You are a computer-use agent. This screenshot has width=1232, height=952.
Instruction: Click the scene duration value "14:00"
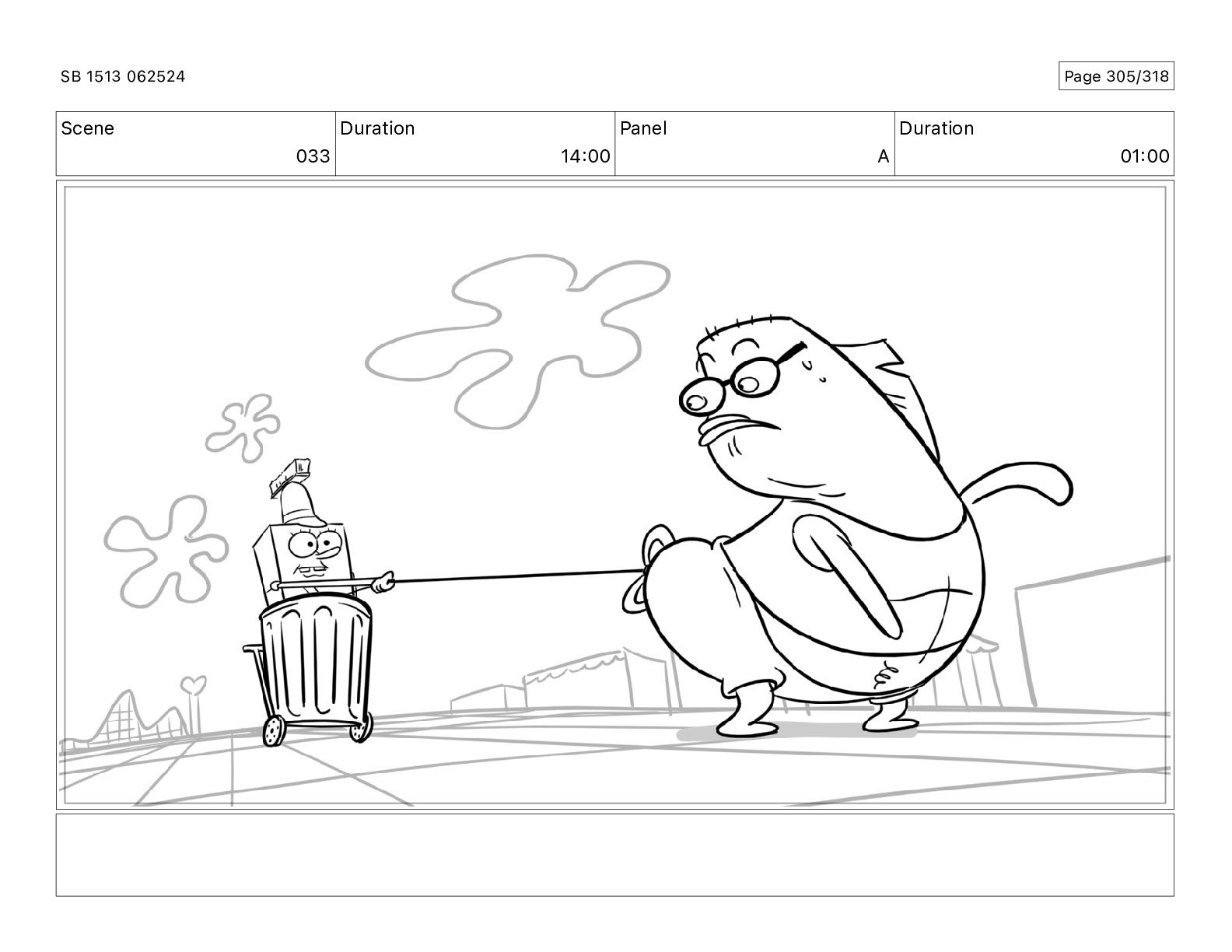(x=586, y=156)
